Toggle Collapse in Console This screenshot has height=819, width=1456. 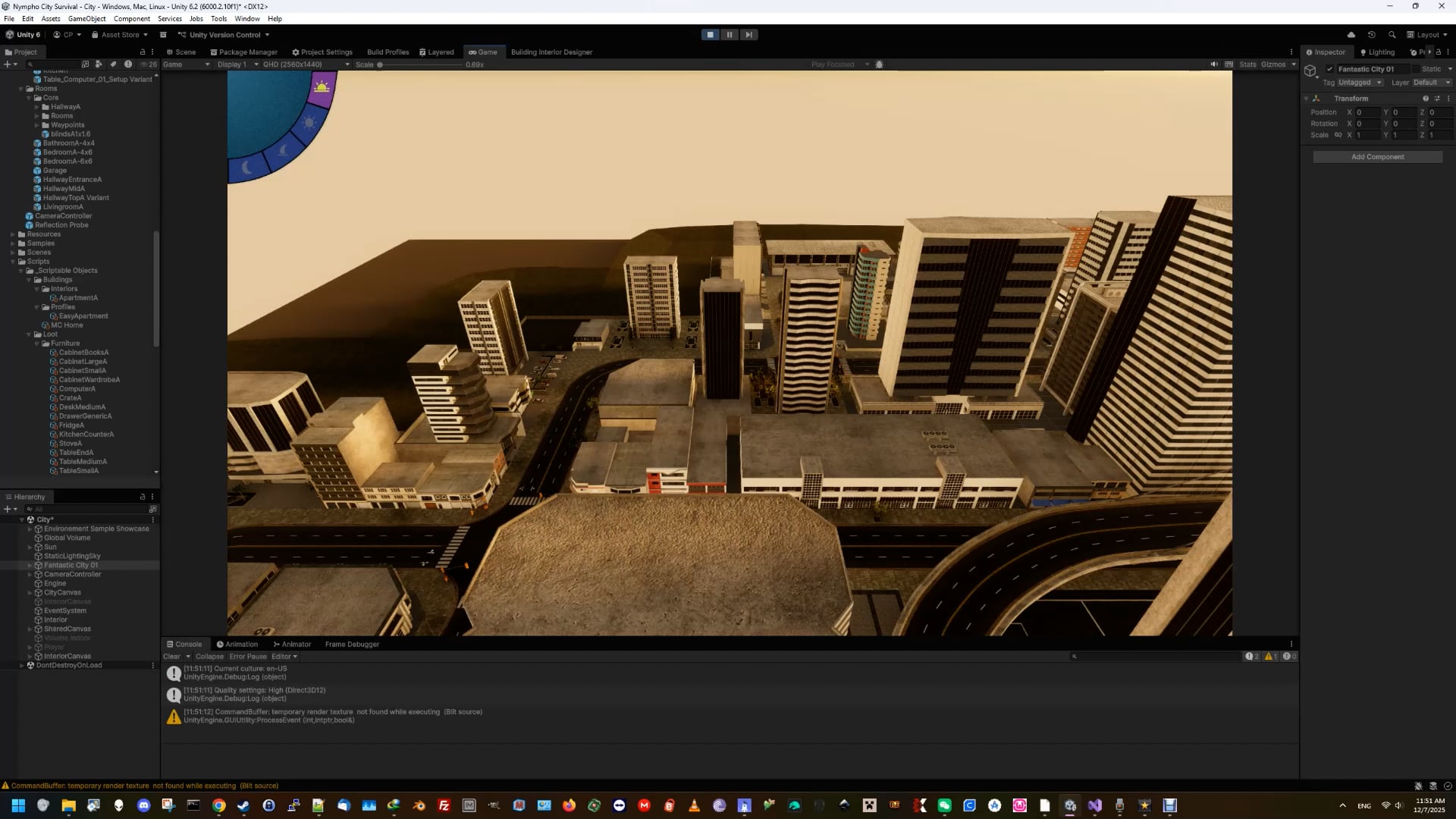click(x=209, y=657)
